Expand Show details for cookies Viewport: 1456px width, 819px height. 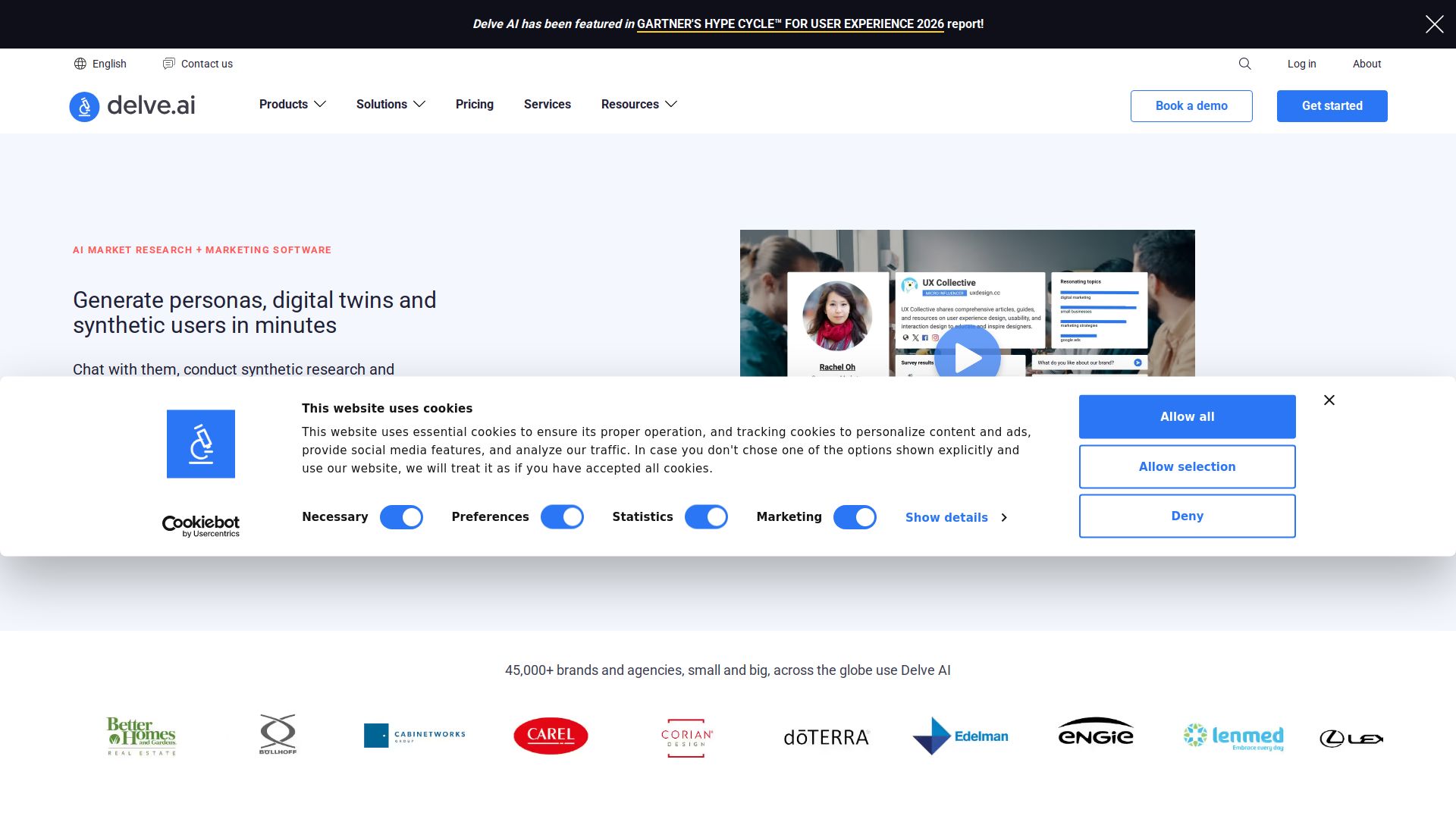[x=955, y=517]
